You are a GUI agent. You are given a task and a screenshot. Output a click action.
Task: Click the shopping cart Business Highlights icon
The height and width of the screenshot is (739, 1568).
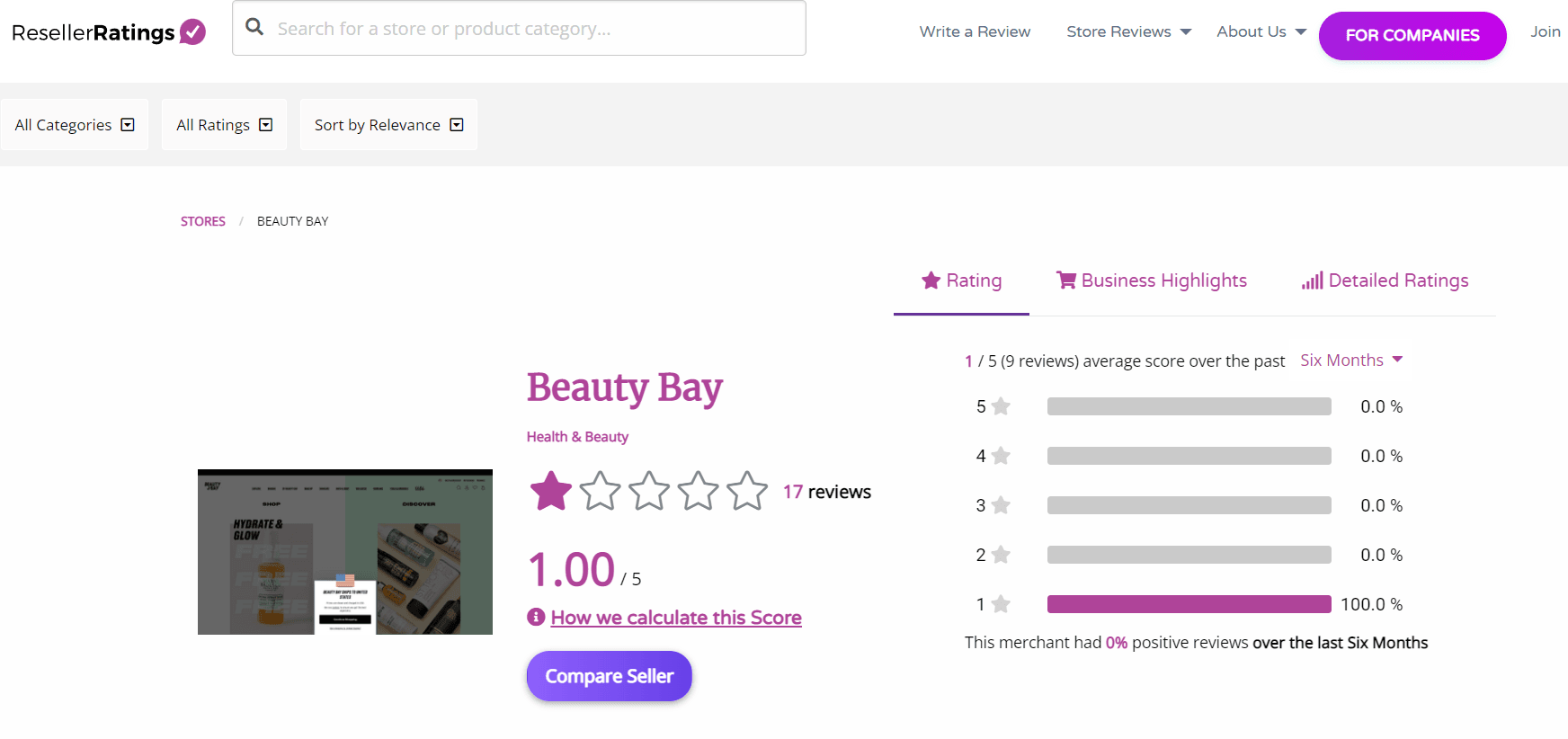point(1065,280)
